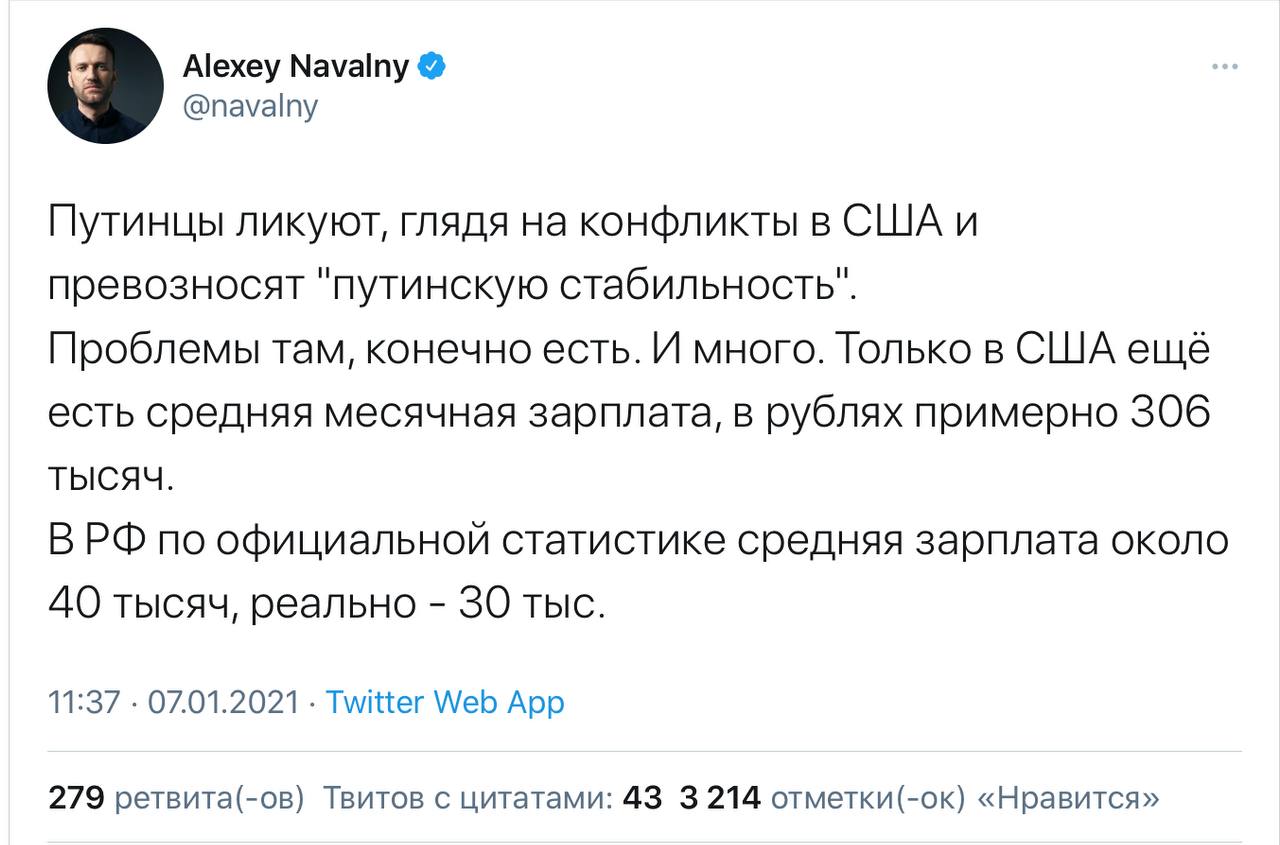Click the quote tweet count 43
This screenshot has width=1280, height=845.
[642, 798]
